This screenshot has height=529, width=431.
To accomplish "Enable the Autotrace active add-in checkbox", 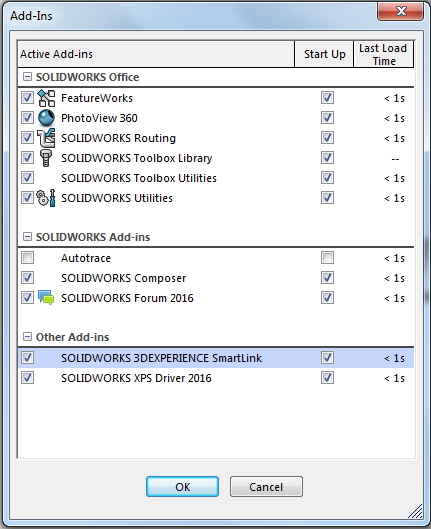I will click(27, 258).
